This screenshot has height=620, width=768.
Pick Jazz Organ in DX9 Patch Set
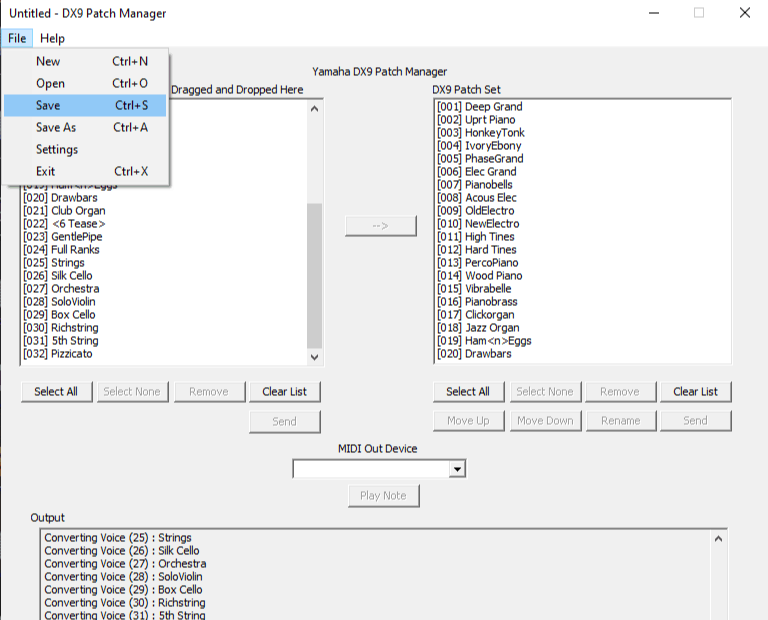pos(492,328)
